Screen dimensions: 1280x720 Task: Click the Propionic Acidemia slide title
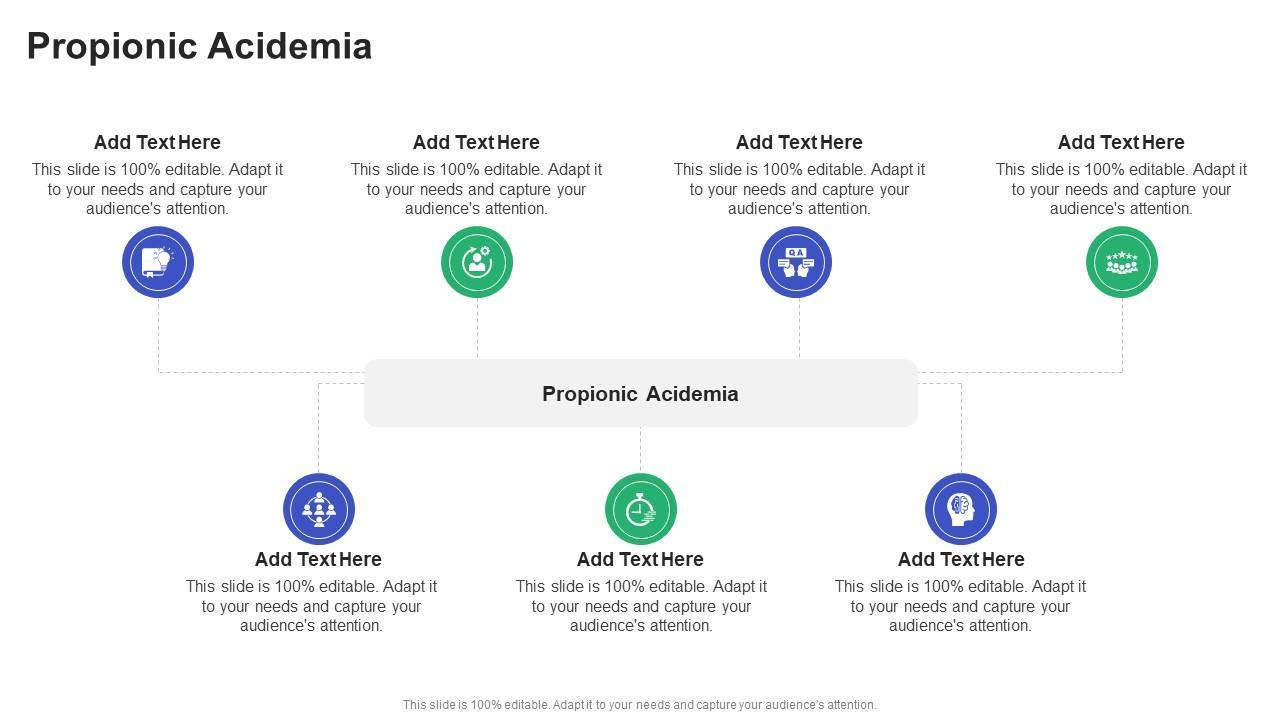coord(200,46)
